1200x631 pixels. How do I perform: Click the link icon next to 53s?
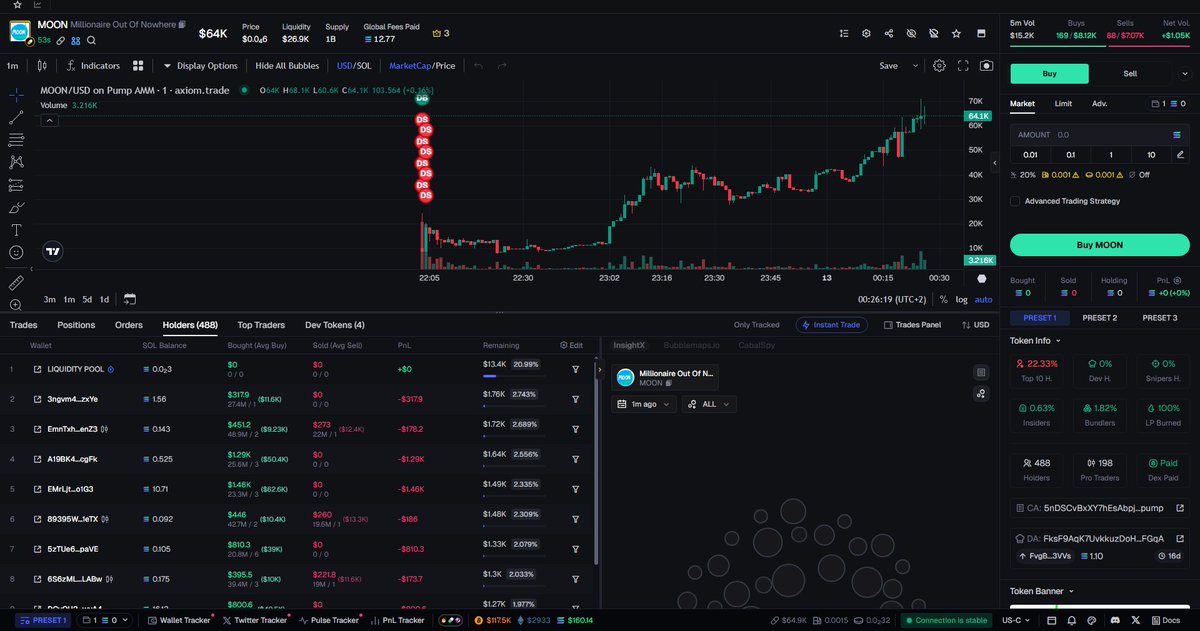[x=61, y=40]
